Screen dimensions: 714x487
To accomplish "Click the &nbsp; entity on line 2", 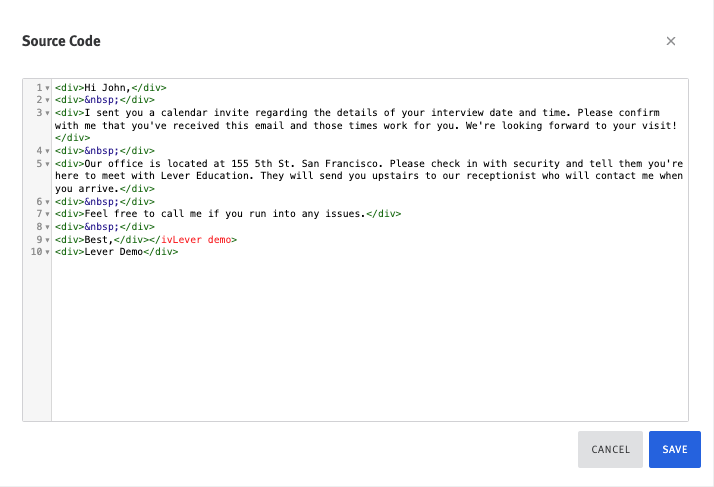I will click(102, 100).
